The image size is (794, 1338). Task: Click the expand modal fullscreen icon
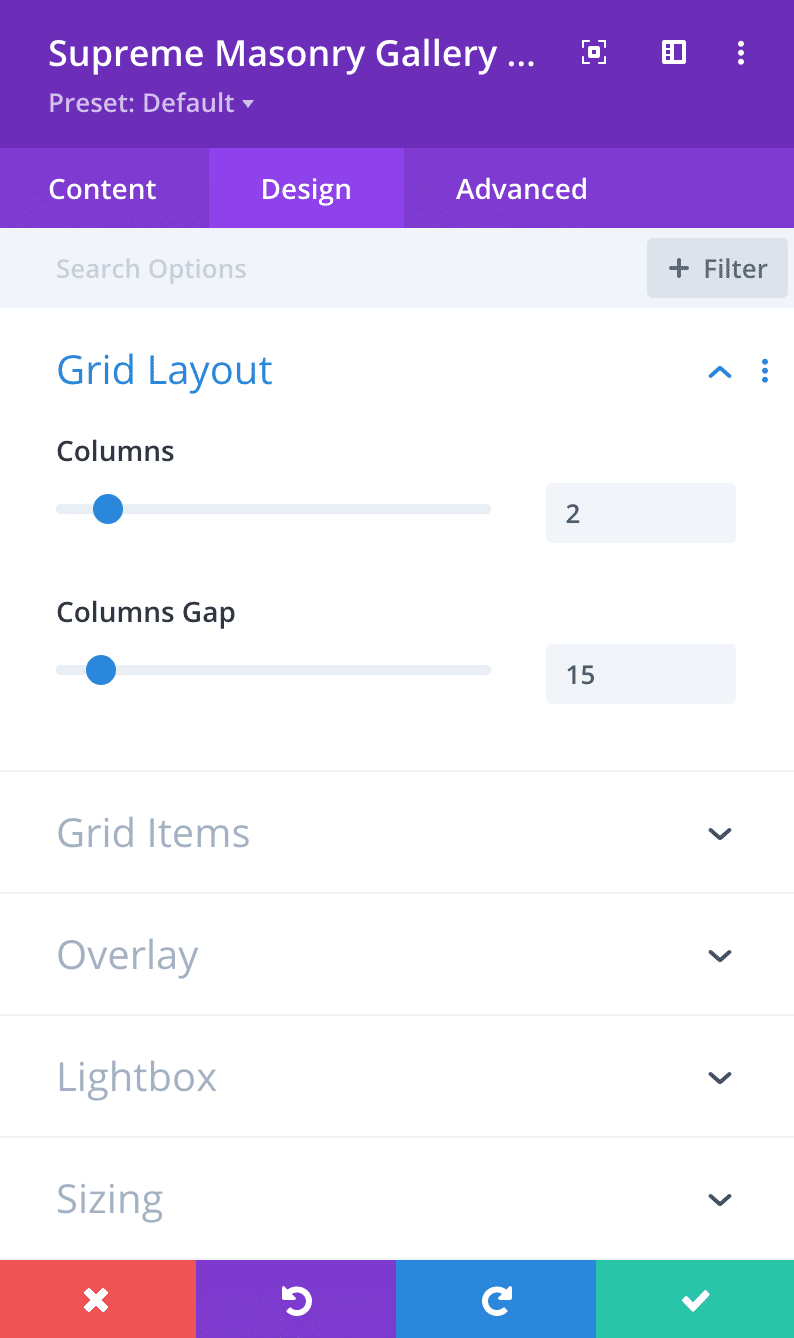[594, 53]
